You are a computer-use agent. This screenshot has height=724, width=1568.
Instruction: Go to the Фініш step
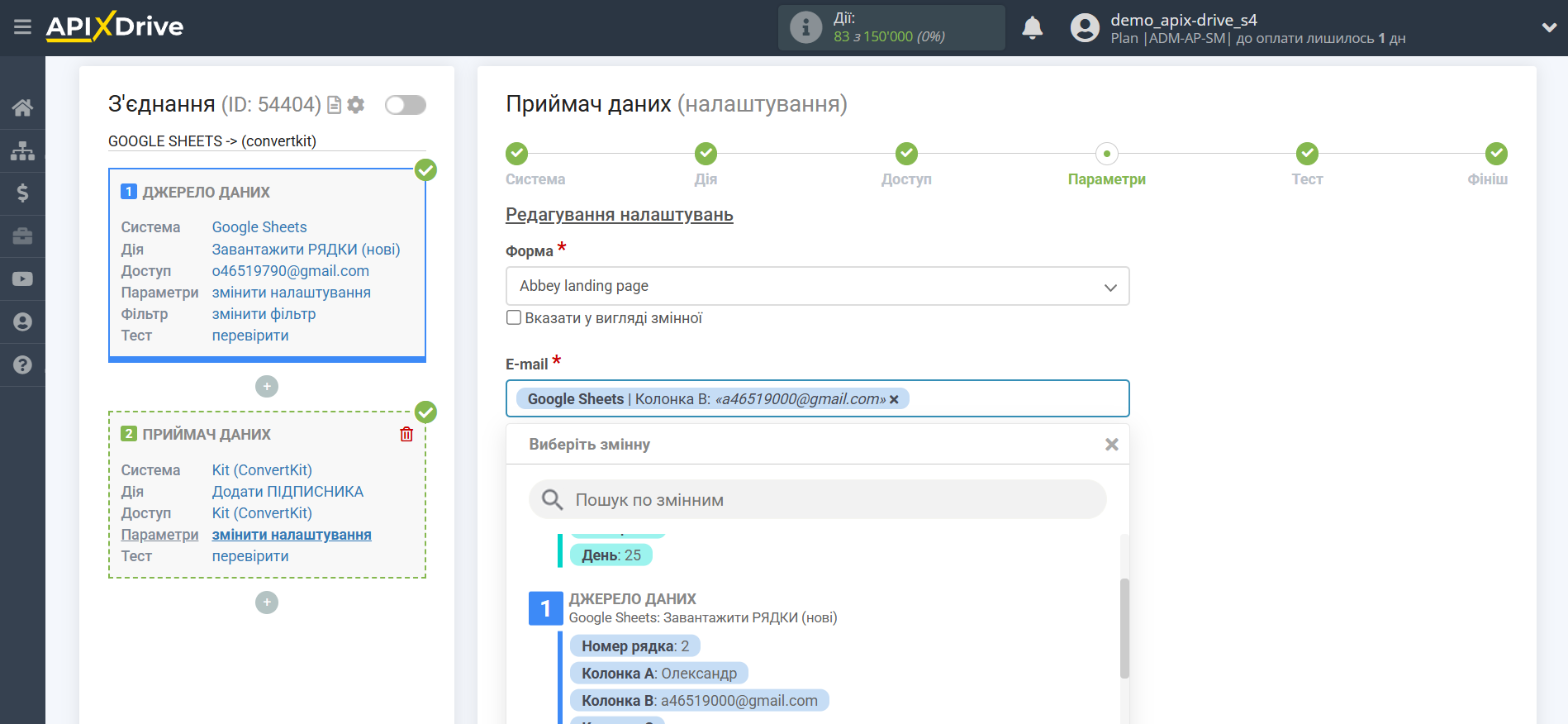(1496, 154)
